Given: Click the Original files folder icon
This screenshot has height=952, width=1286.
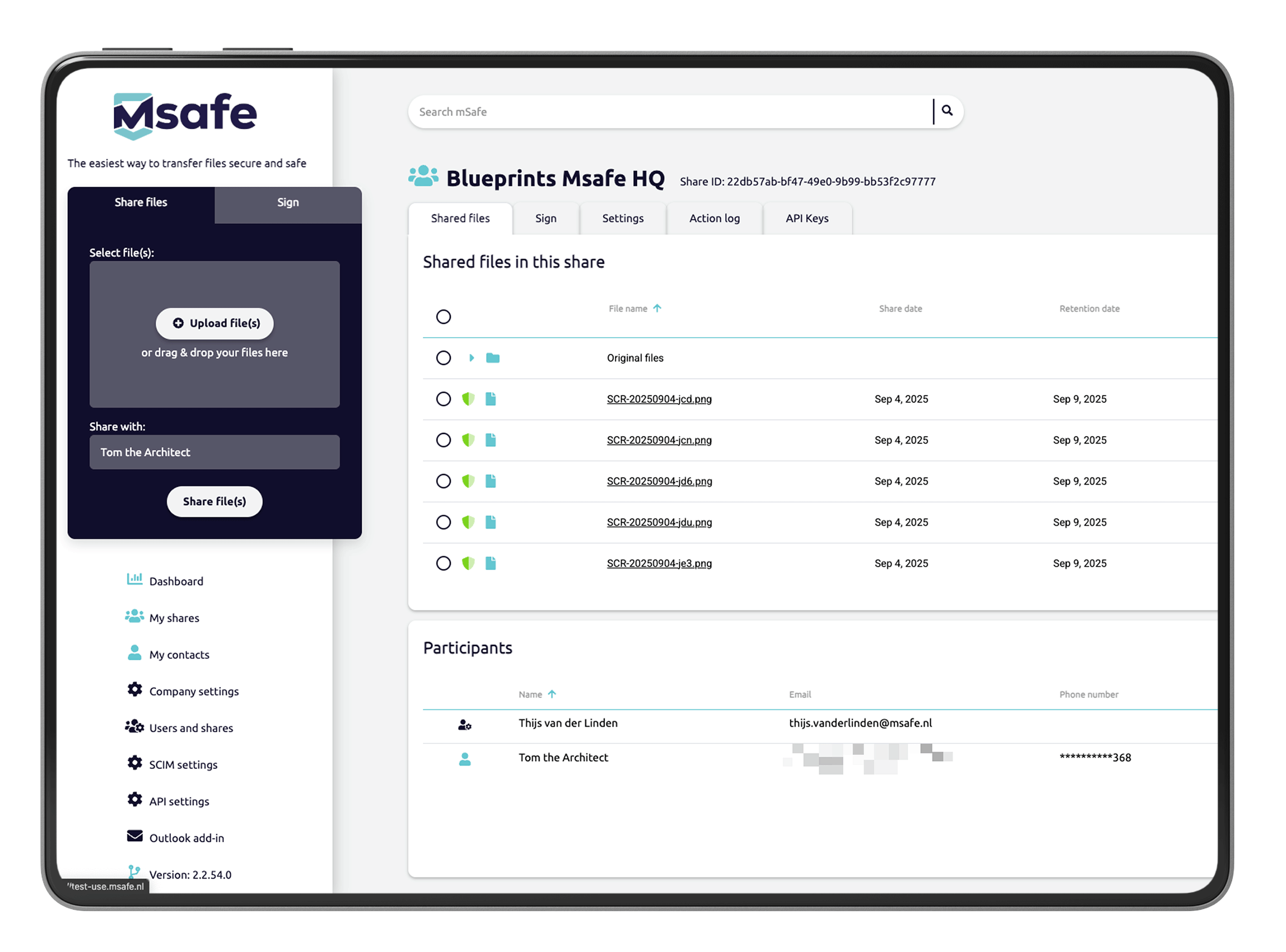Looking at the screenshot, I should [x=492, y=358].
